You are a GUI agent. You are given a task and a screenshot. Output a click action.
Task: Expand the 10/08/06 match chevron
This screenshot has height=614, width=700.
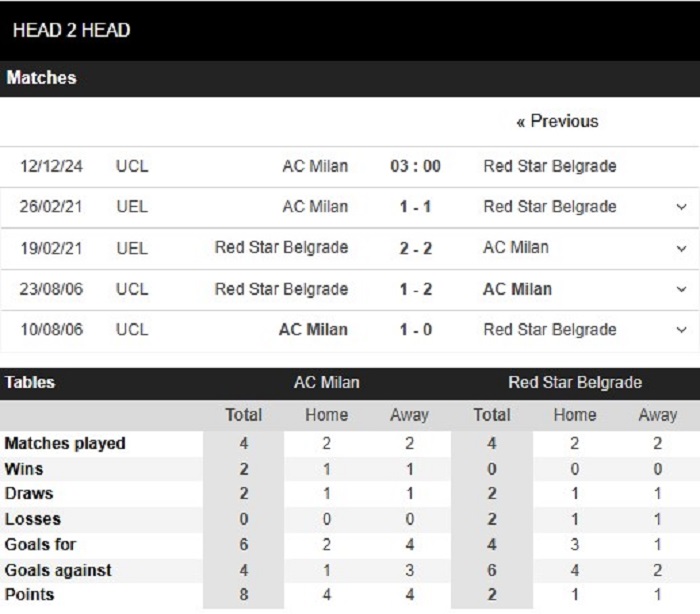(x=681, y=330)
